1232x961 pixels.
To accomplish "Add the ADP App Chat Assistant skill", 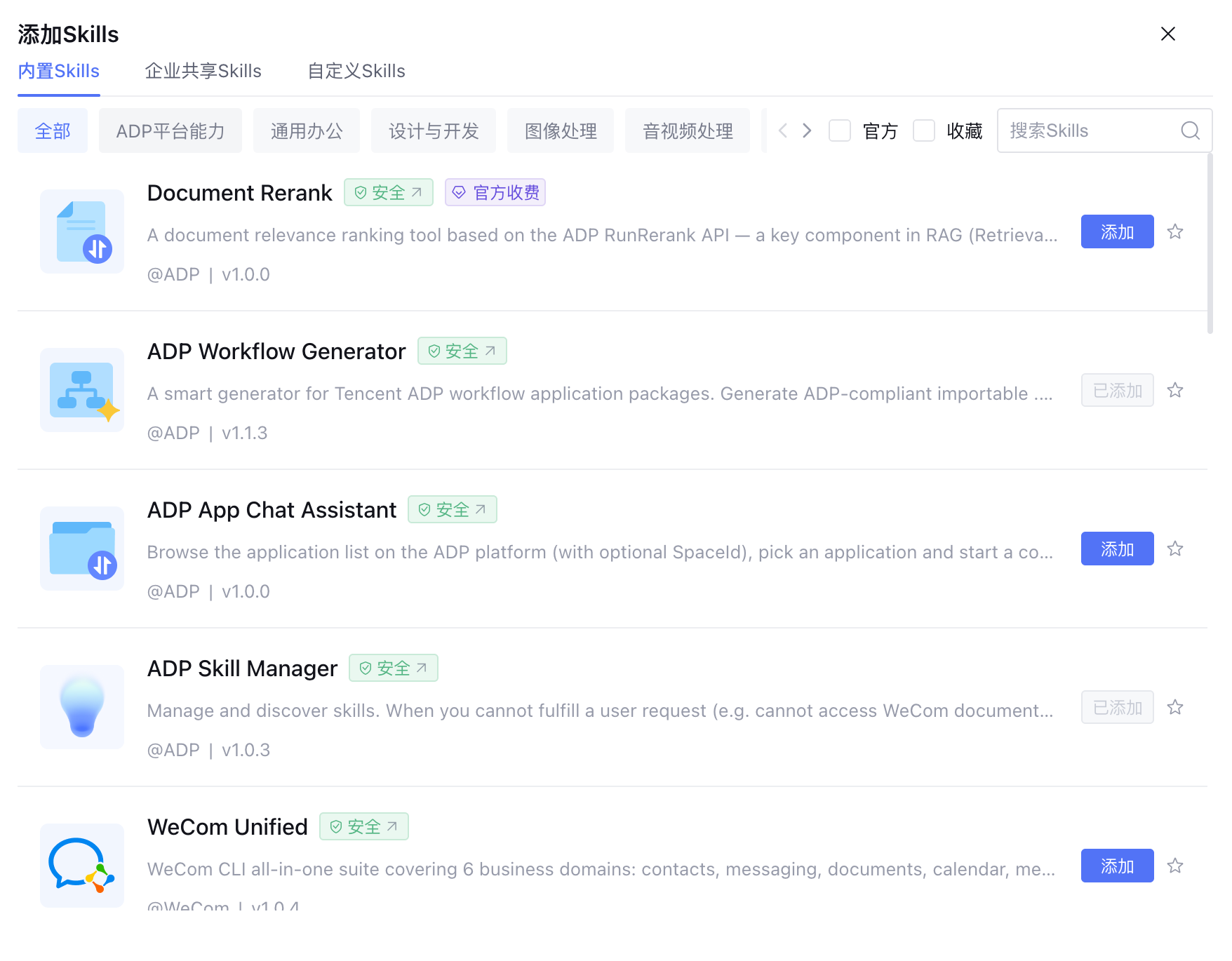I will [1117, 549].
